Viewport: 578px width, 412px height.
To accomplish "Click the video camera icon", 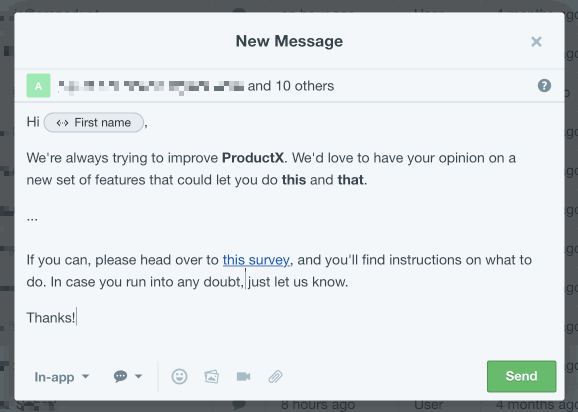I will (x=243, y=376).
